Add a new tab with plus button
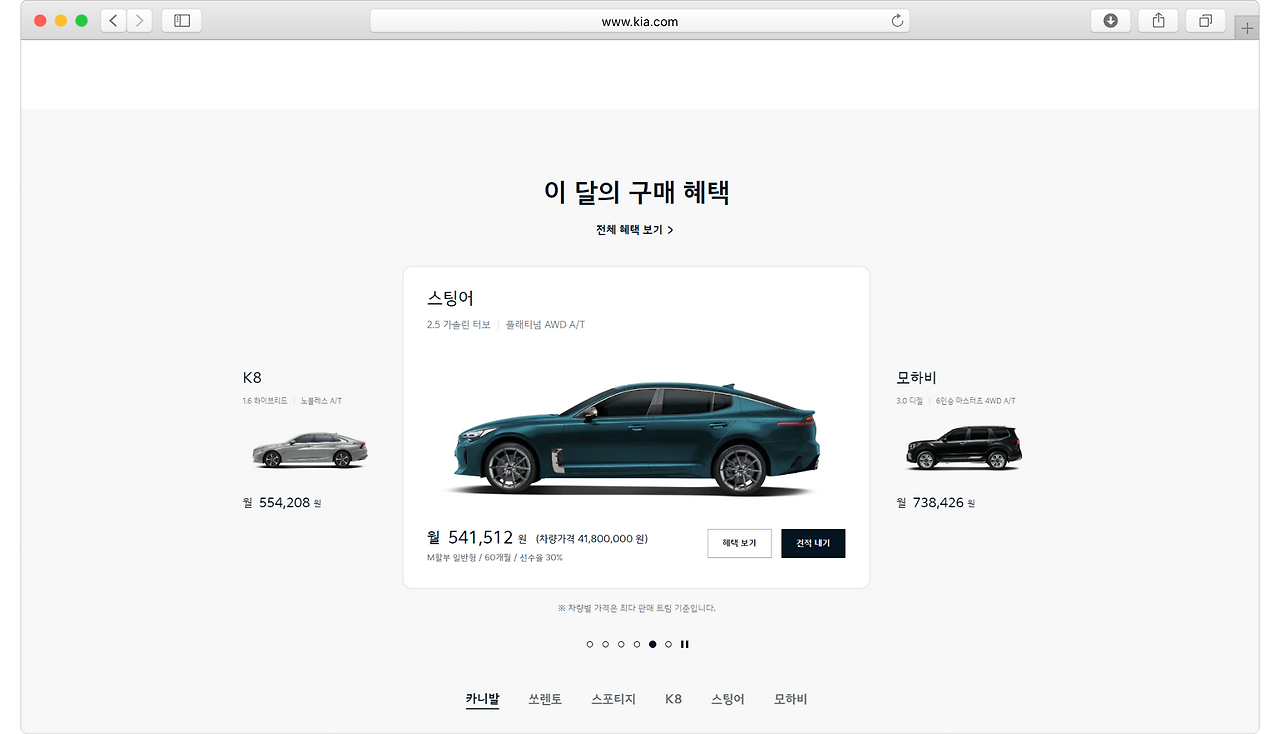This screenshot has height=734, width=1280. (x=1247, y=28)
